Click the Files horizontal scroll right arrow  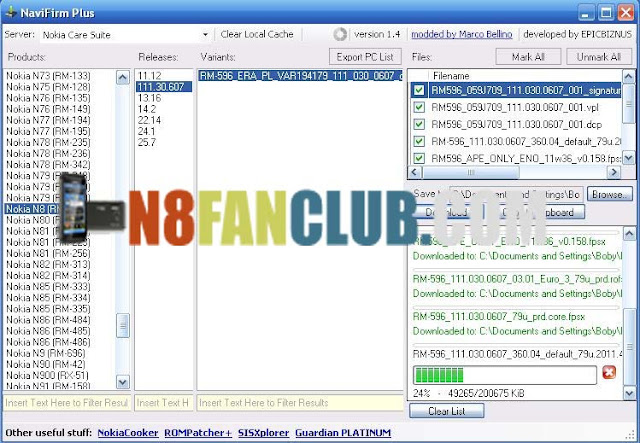pyautogui.click(x=613, y=172)
